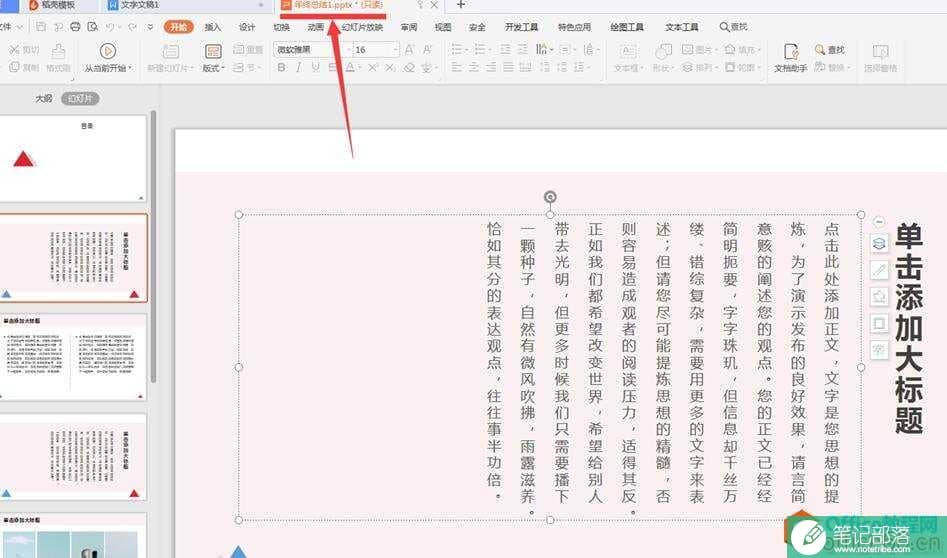947x558 pixels.
Task: Click the Clear Formatting eraser icon
Action: click(409, 67)
